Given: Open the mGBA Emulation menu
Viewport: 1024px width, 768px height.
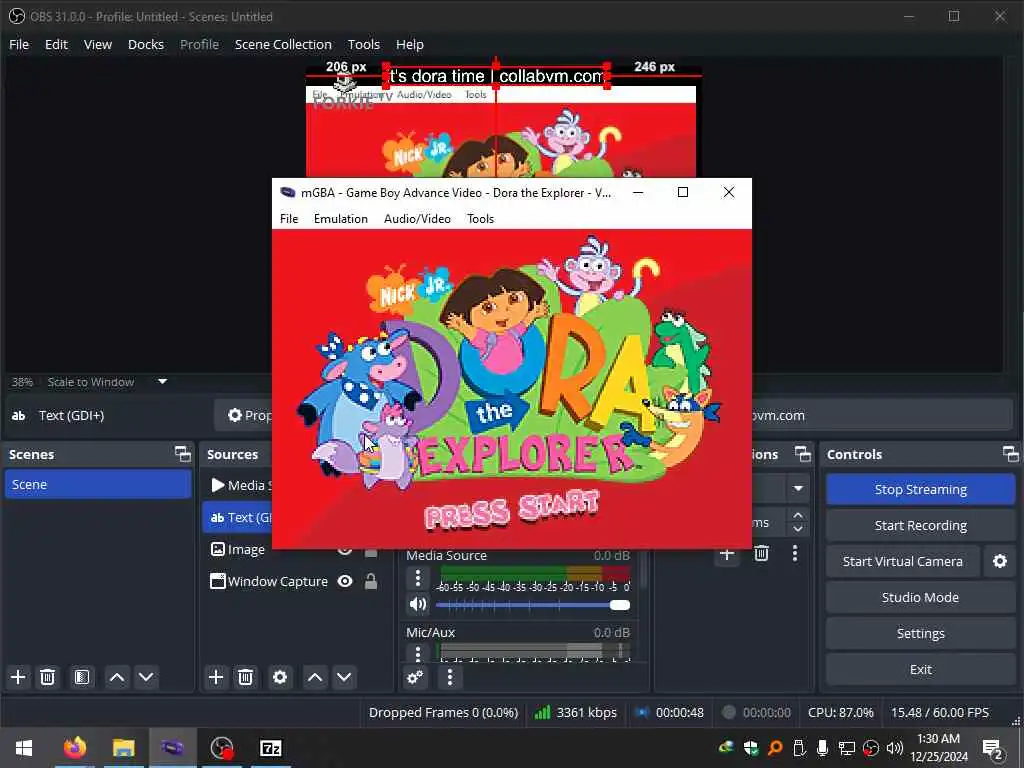Looking at the screenshot, I should 340,219.
